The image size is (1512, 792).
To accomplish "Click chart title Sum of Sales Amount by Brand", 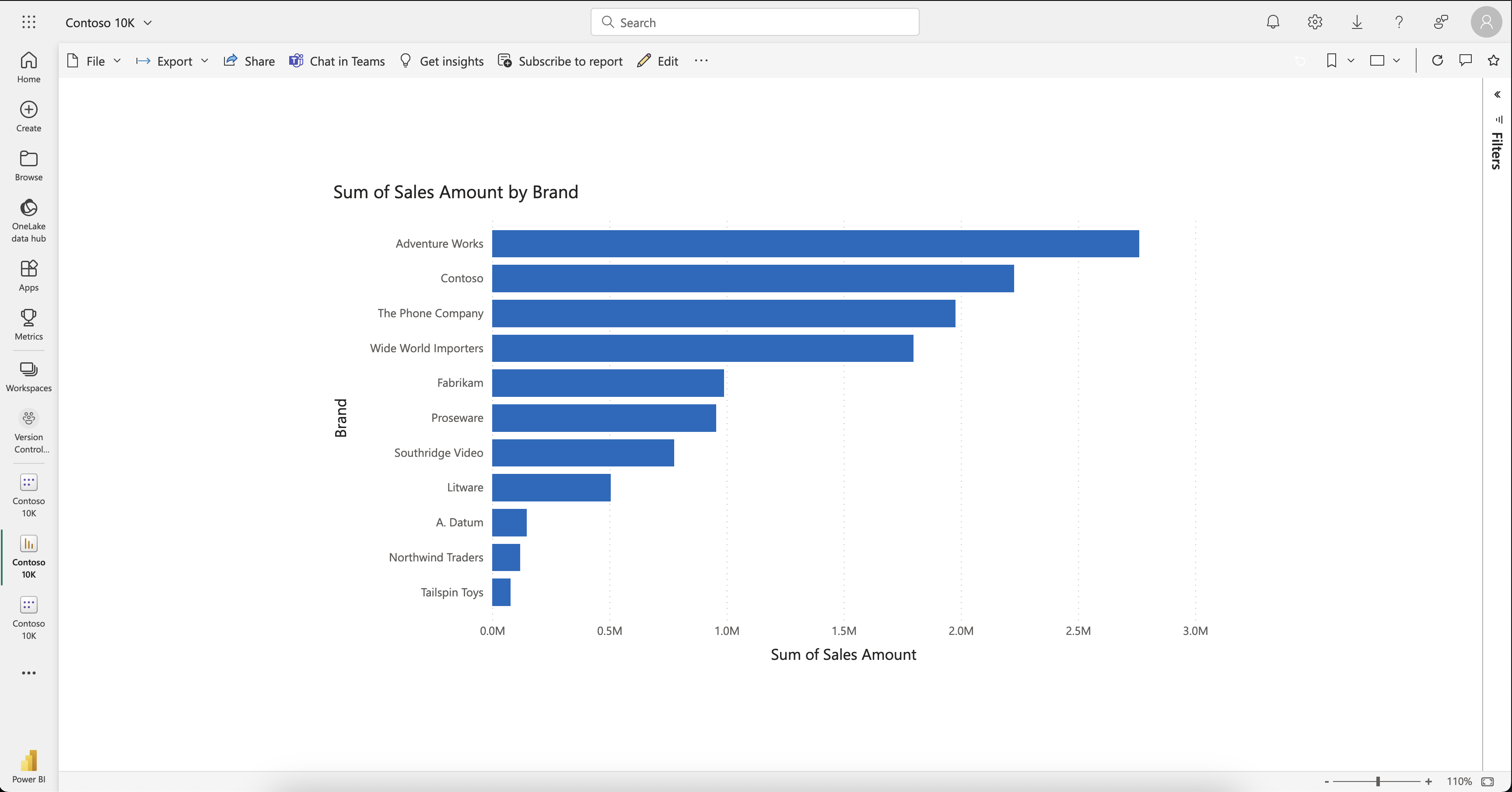I will pos(455,192).
